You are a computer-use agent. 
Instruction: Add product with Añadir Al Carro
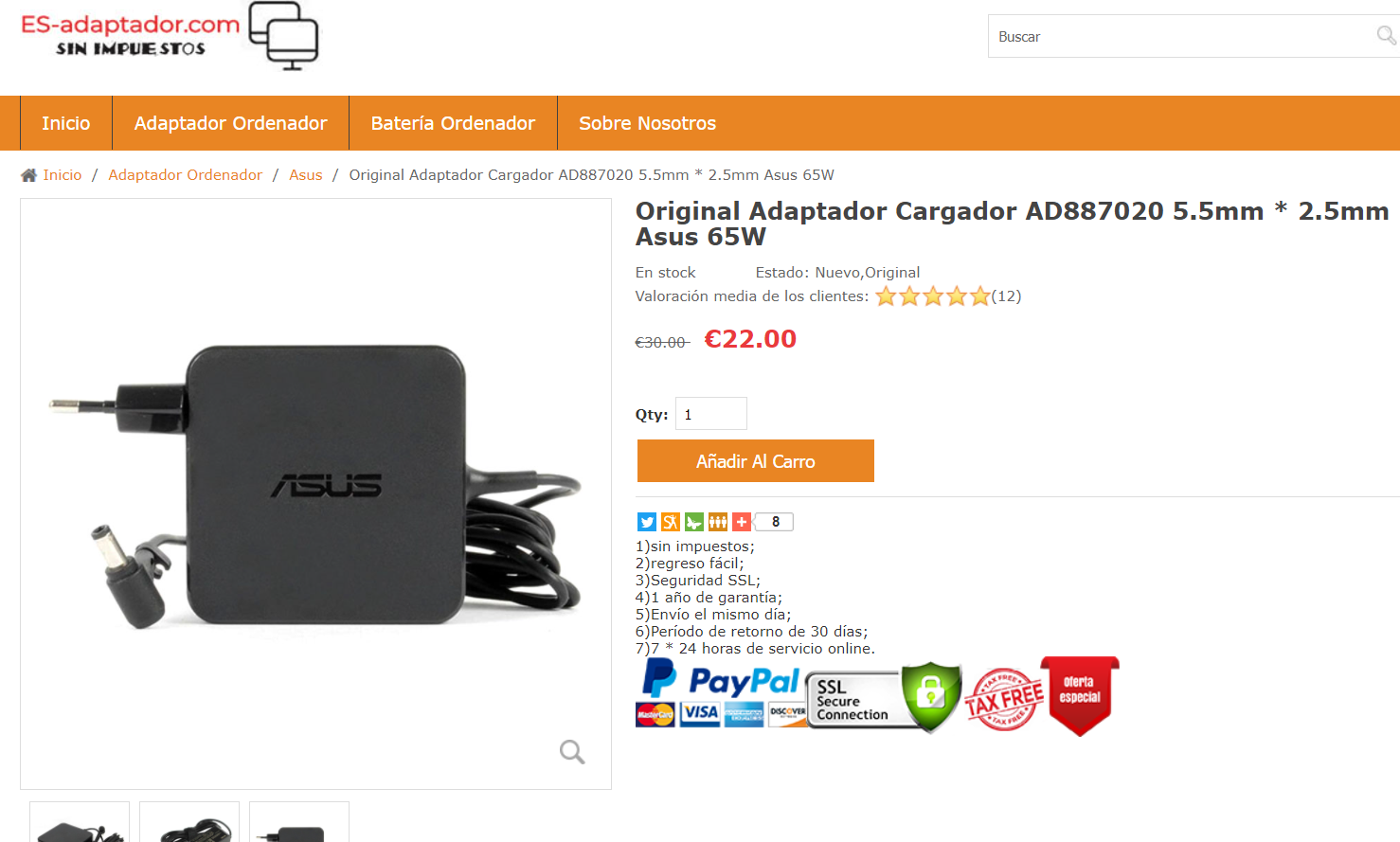pos(756,461)
